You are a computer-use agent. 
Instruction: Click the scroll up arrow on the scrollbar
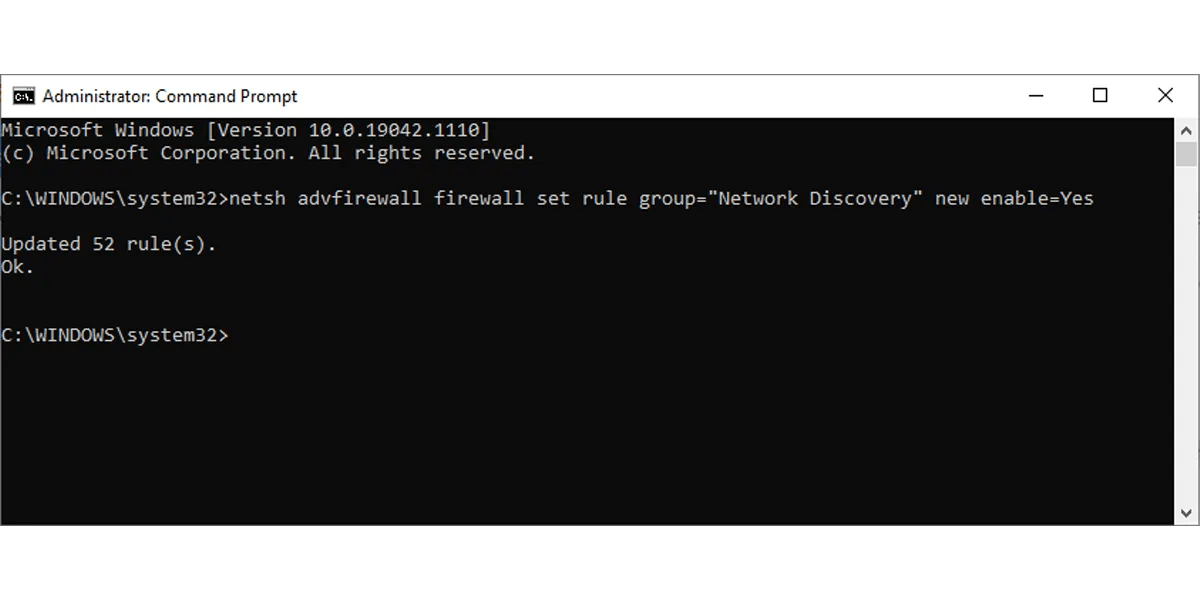(1186, 130)
